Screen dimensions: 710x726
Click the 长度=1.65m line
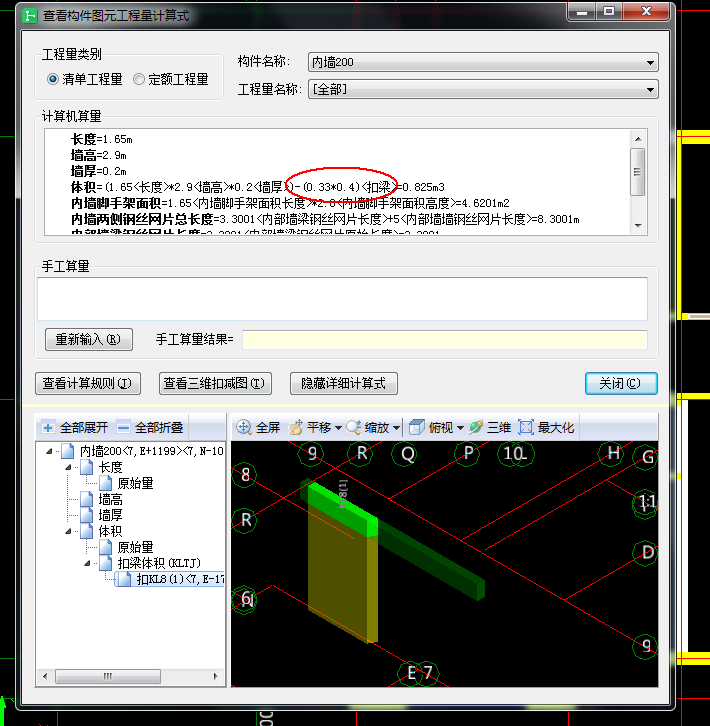click(101, 139)
